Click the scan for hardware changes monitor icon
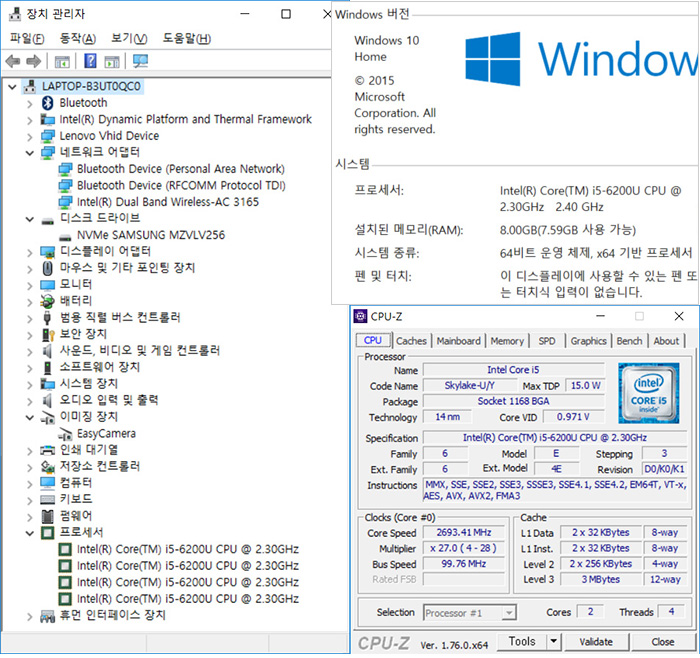 pos(141,61)
